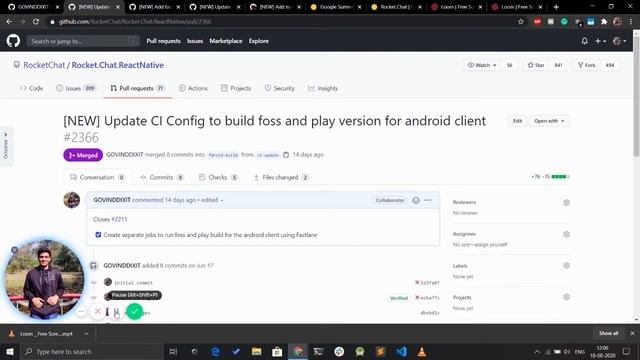Open the repository Pull requests tab
This screenshot has width=640, height=360.
tap(138, 88)
